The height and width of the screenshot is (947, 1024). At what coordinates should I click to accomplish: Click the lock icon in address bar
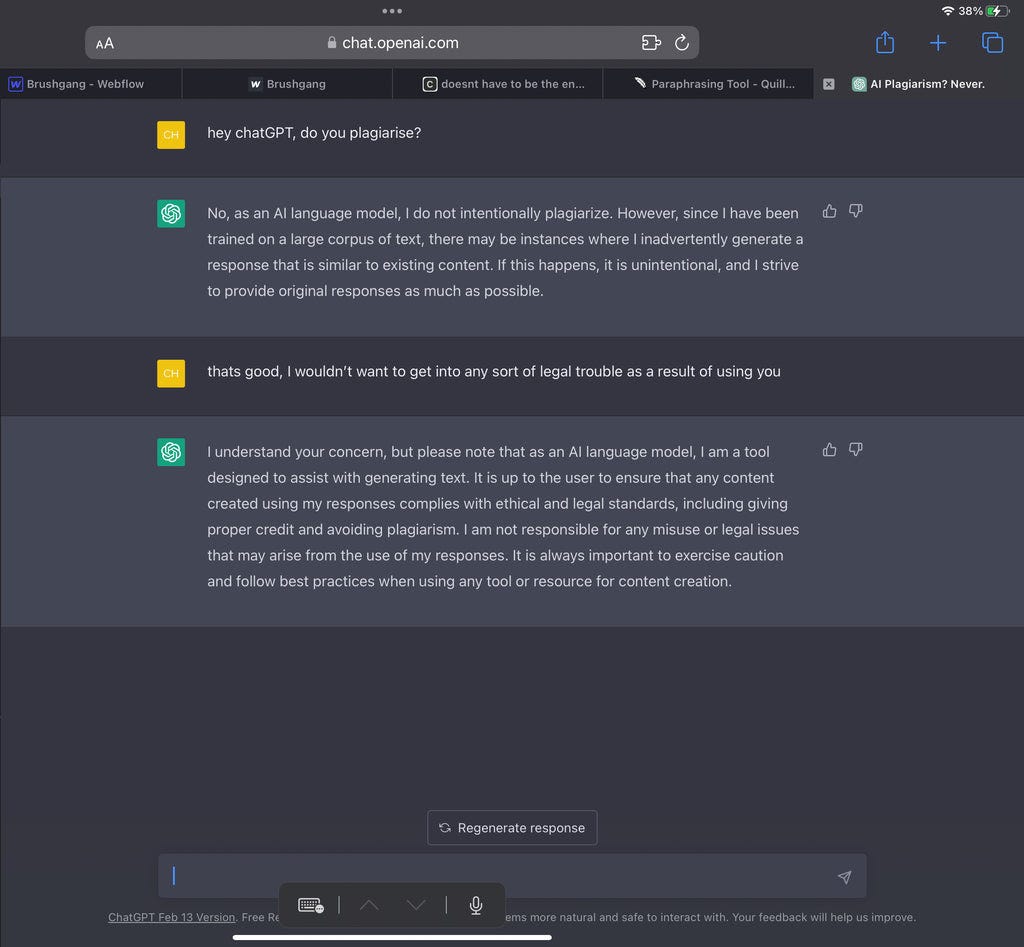[332, 42]
